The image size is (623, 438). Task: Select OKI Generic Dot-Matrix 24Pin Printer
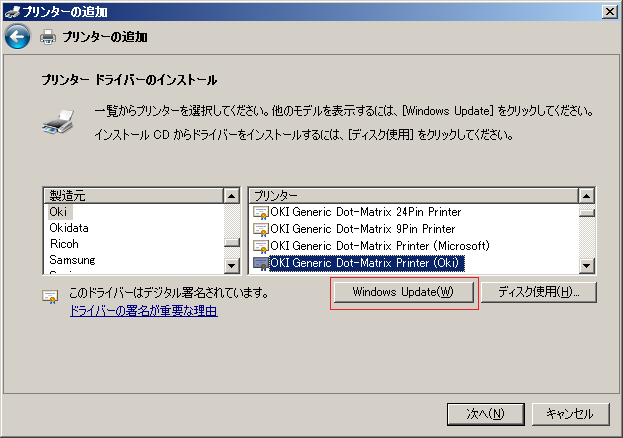pyautogui.click(x=366, y=212)
